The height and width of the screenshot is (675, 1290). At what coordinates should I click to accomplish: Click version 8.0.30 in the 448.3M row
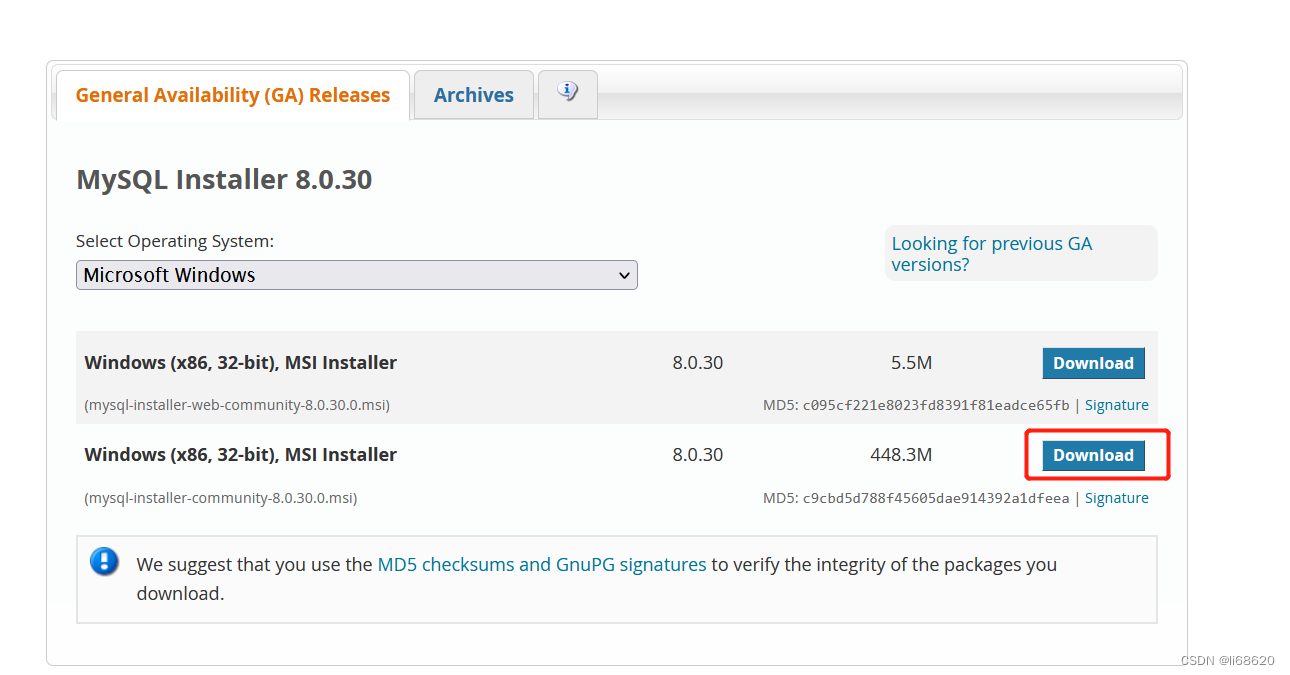click(697, 455)
